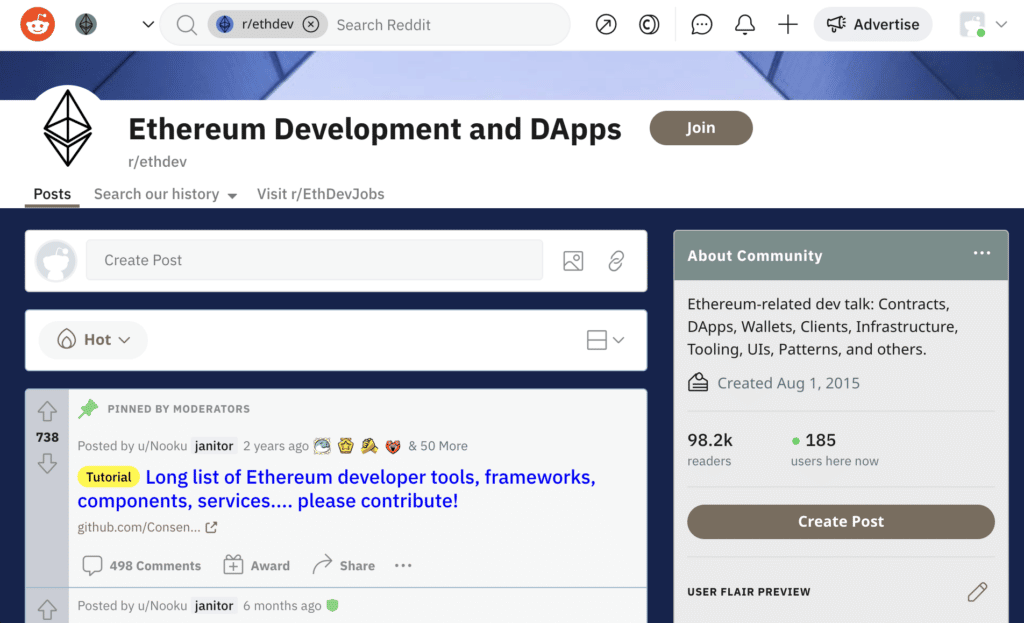The width and height of the screenshot is (1024, 623).
Task: Select the Posts tab
Action: (x=52, y=194)
